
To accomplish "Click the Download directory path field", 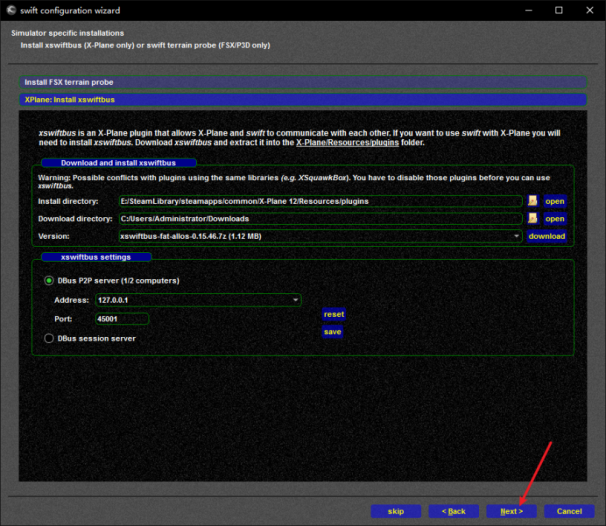I will coord(320,219).
